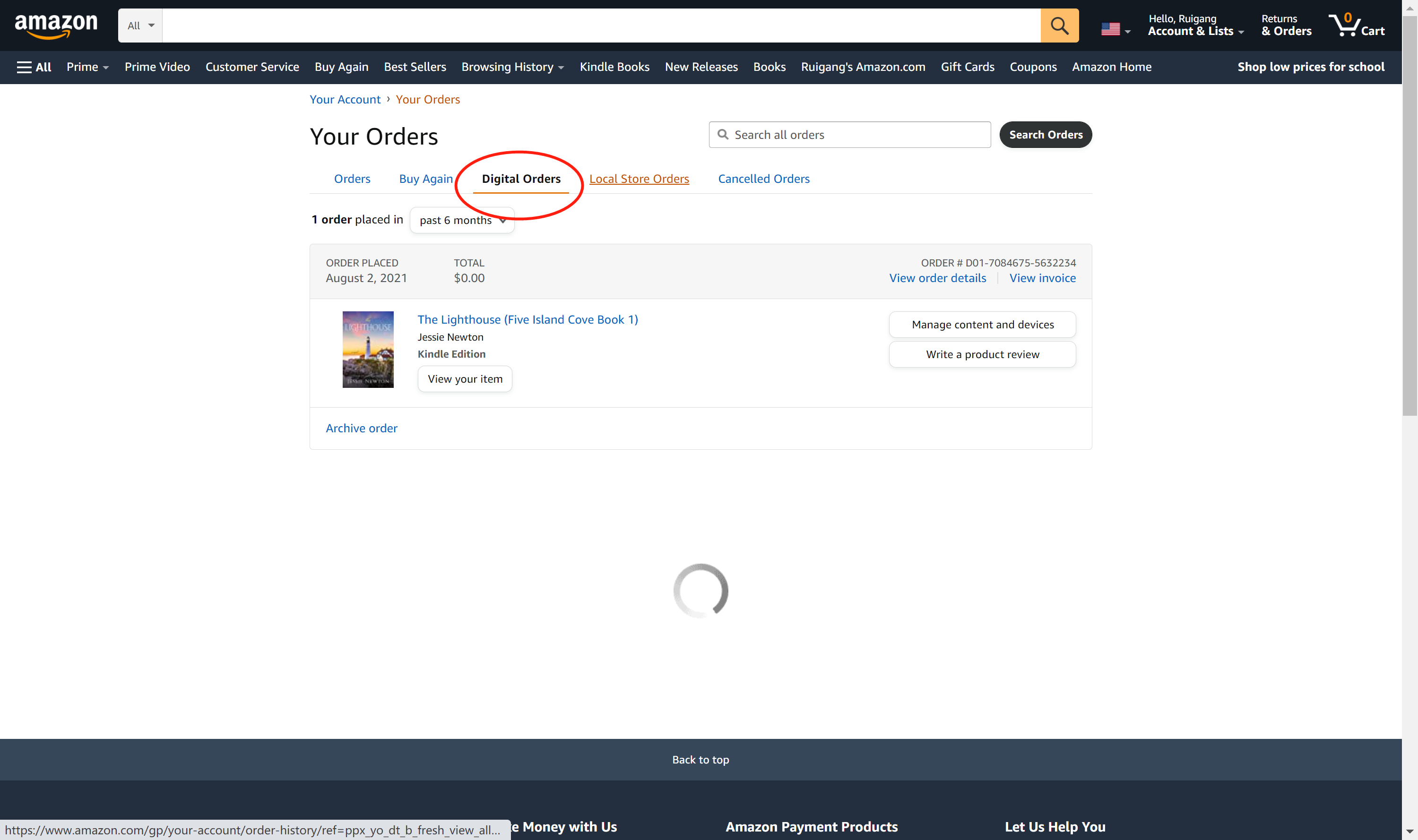Open the Cancelled Orders tab
1418x840 pixels.
763,179
